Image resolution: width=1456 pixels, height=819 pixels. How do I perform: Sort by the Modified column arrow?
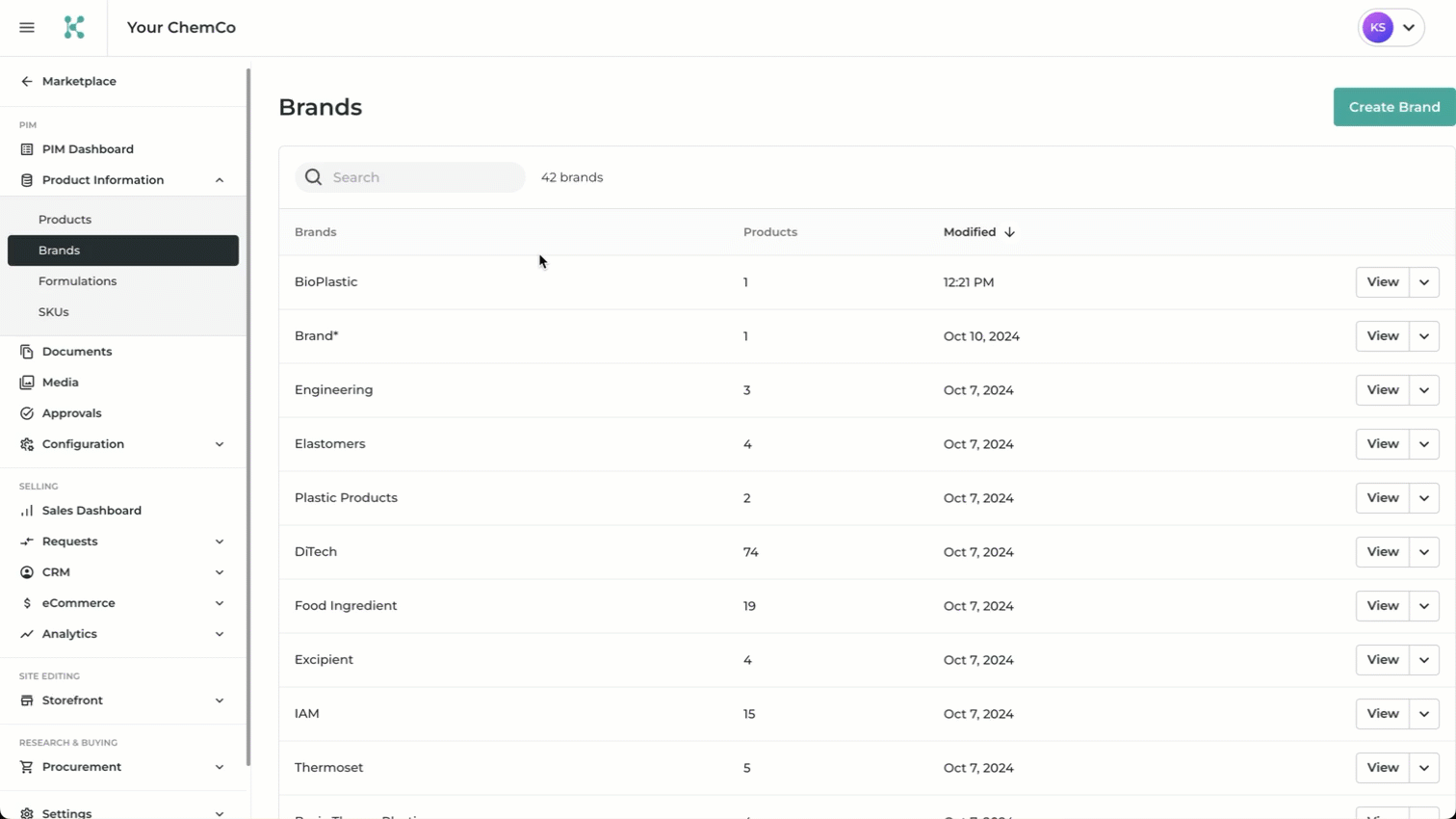(1009, 232)
